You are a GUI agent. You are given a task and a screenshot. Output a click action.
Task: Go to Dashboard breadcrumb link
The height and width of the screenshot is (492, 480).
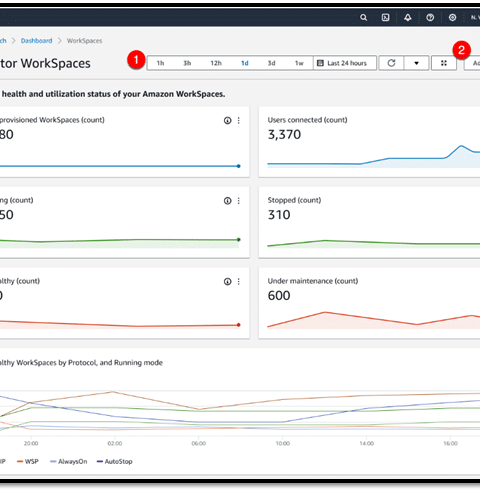click(x=36, y=41)
